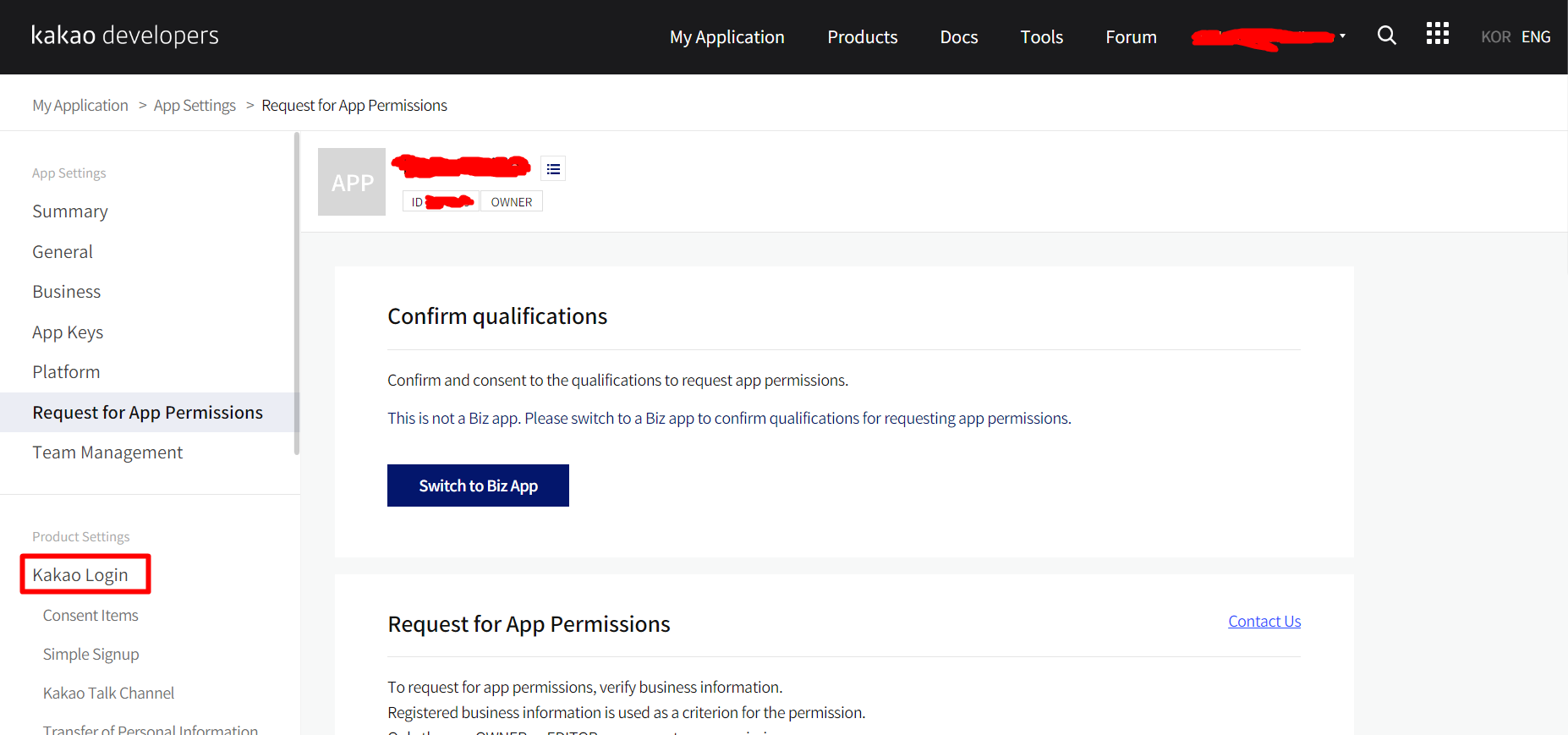Switch language to KOR
1568x735 pixels.
pos(1495,37)
